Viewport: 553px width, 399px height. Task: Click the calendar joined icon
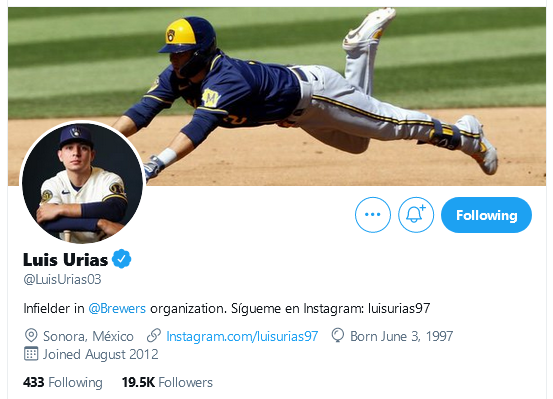click(31, 353)
